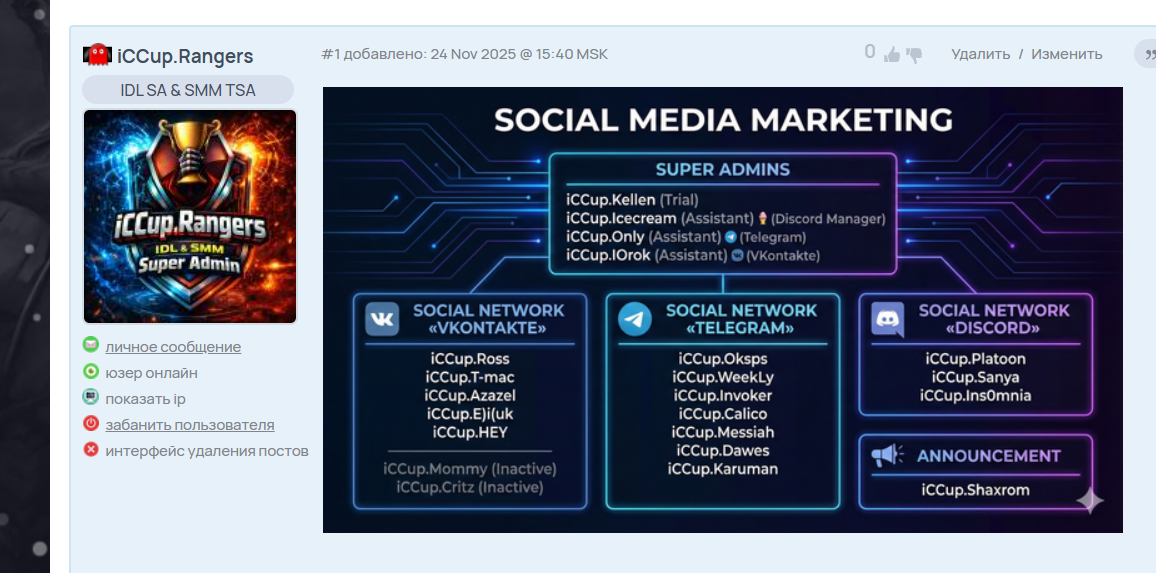The width and height of the screenshot is (1156, 573).
Task: Click Удалить to delete the post
Action: pos(981,54)
